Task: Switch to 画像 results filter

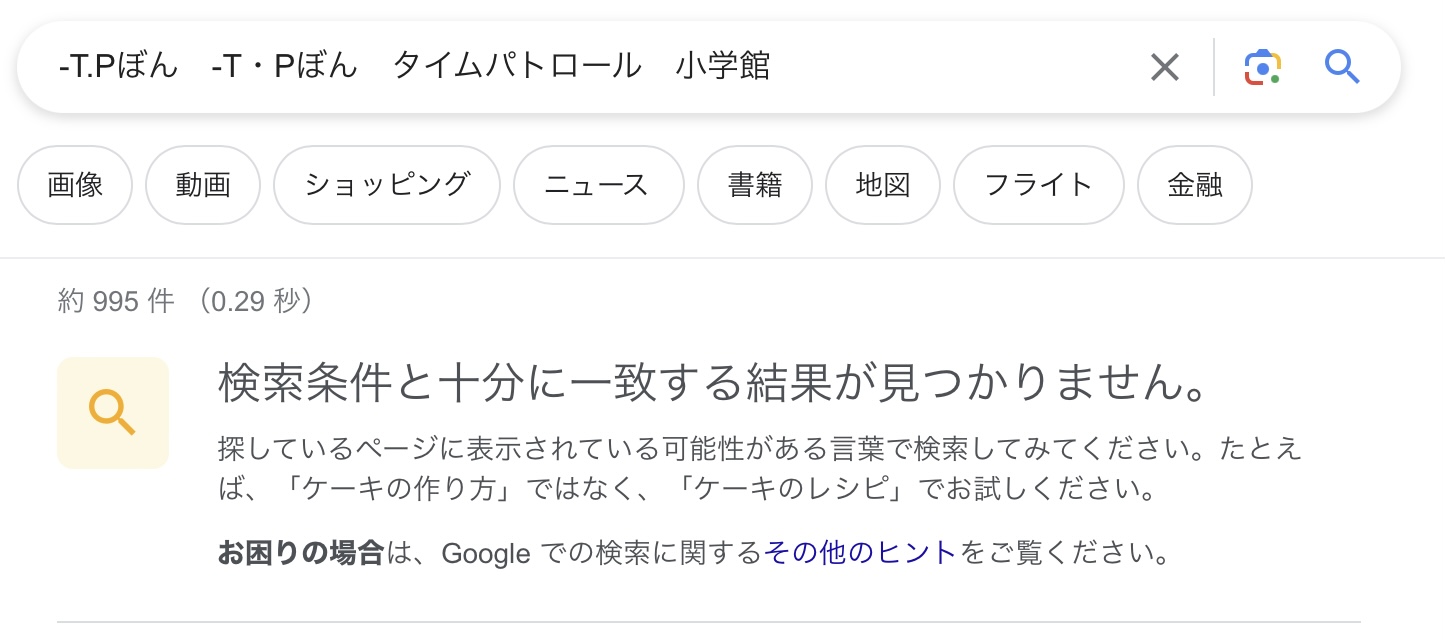Action: (x=75, y=185)
